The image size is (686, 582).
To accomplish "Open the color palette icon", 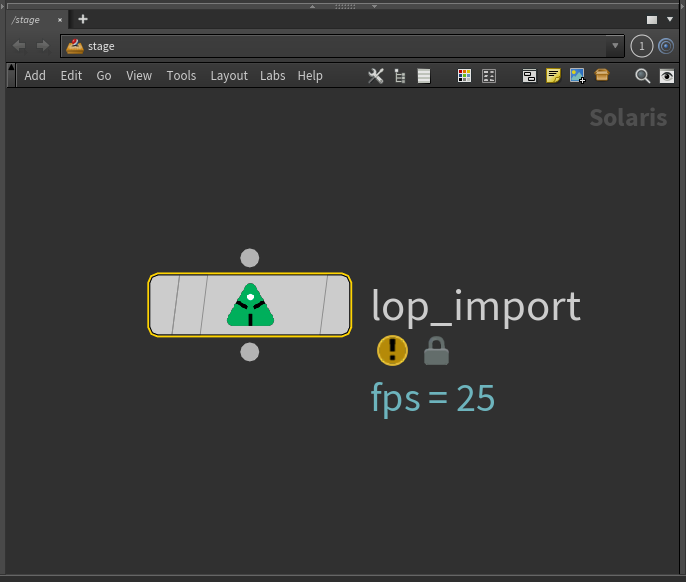I will click(x=464, y=76).
